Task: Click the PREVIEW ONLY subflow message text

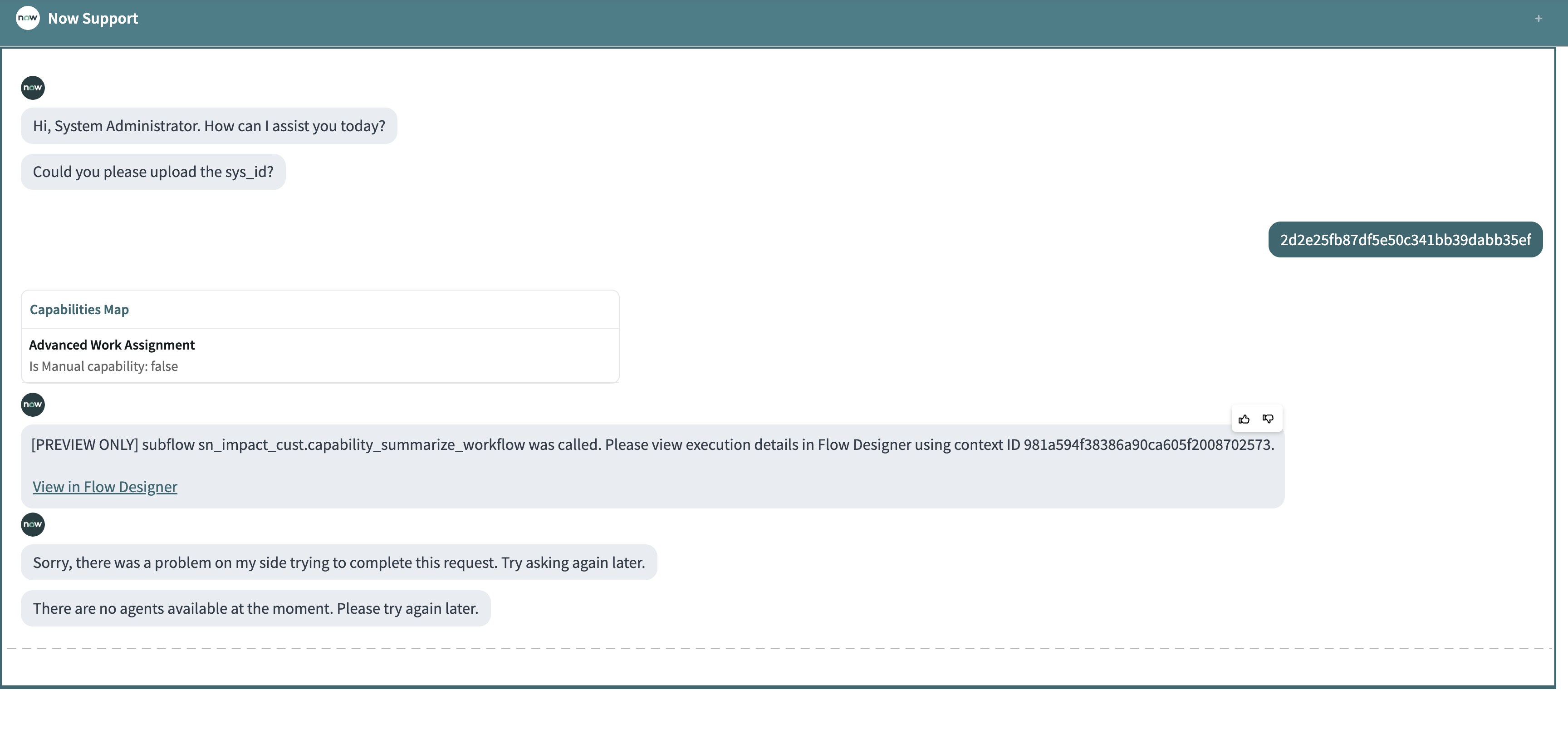Action: click(x=652, y=444)
